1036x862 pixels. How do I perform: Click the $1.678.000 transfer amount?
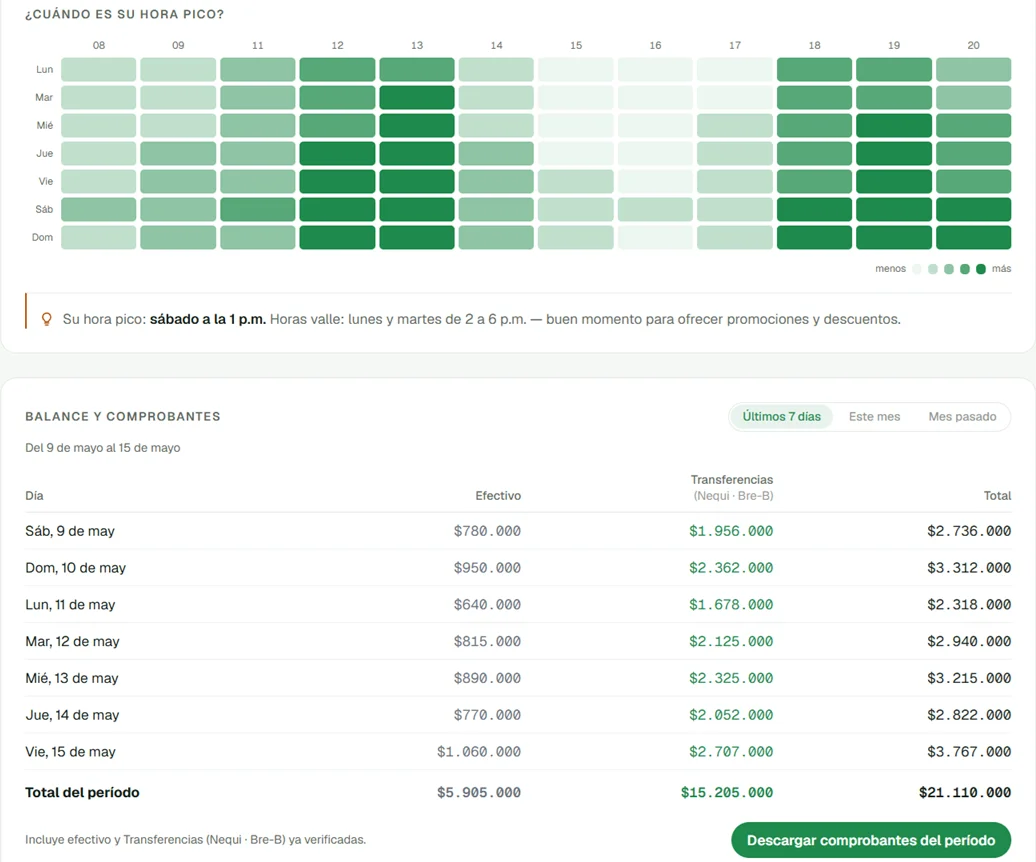pyautogui.click(x=731, y=605)
